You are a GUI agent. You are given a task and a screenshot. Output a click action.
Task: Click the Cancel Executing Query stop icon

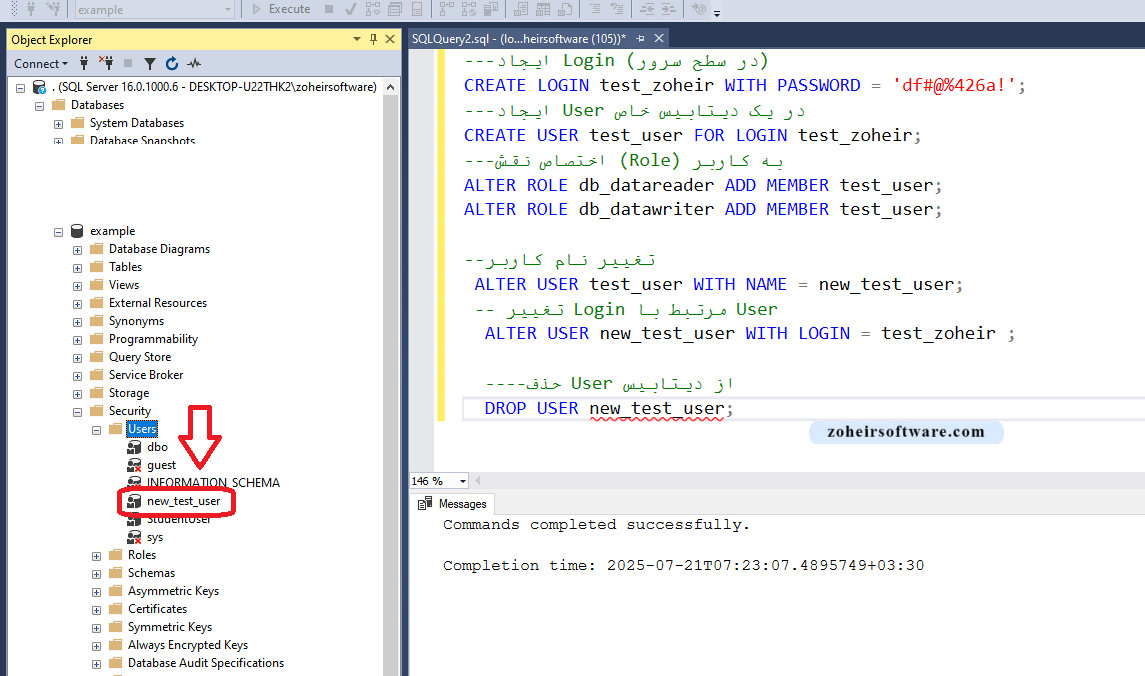click(x=329, y=9)
